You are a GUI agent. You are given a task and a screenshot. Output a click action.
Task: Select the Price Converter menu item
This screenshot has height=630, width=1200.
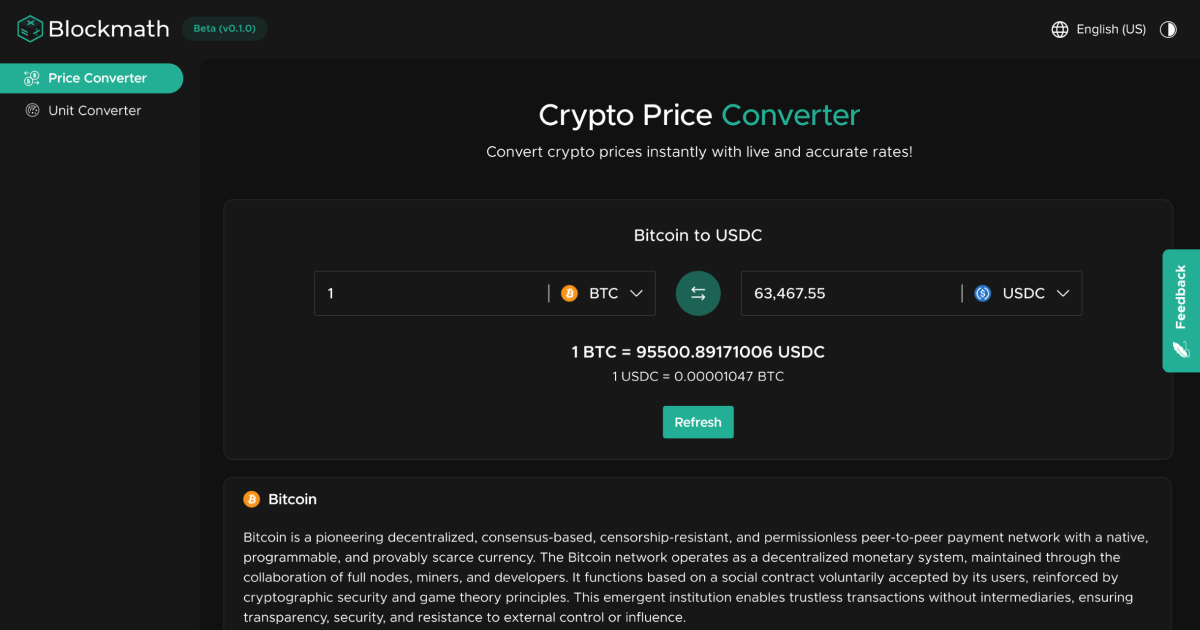[97, 78]
